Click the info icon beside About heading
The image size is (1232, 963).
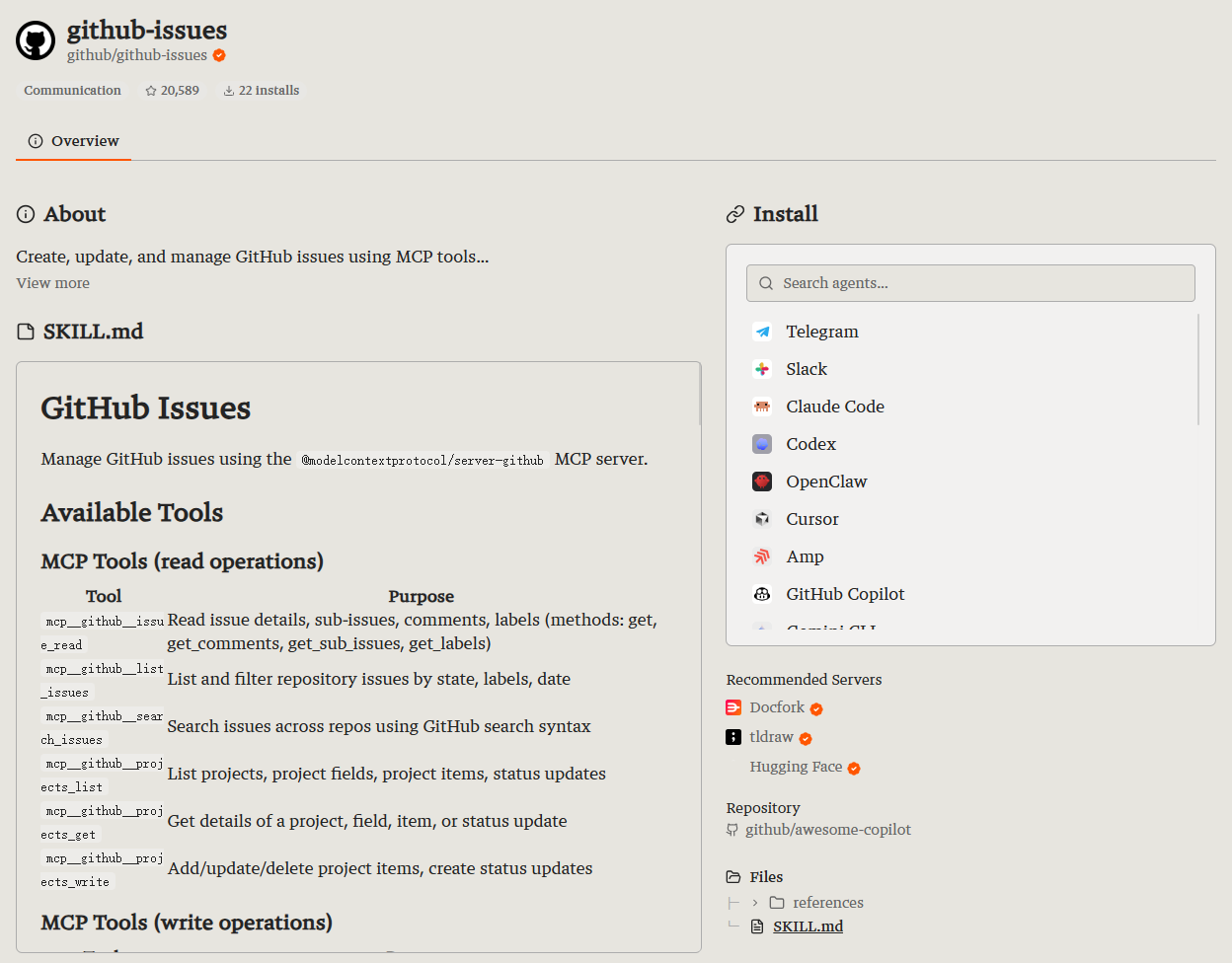(x=26, y=214)
